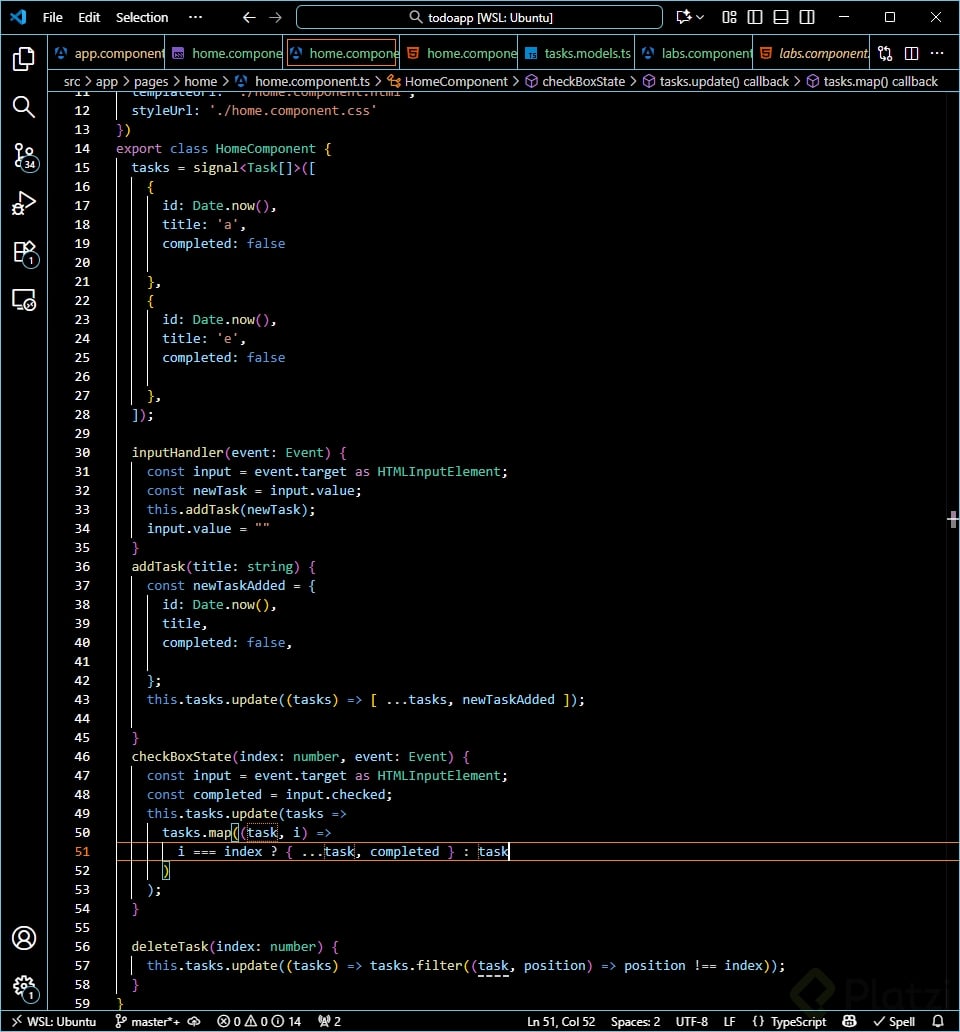
Task: Click the Accounts icon
Action: click(x=24, y=938)
